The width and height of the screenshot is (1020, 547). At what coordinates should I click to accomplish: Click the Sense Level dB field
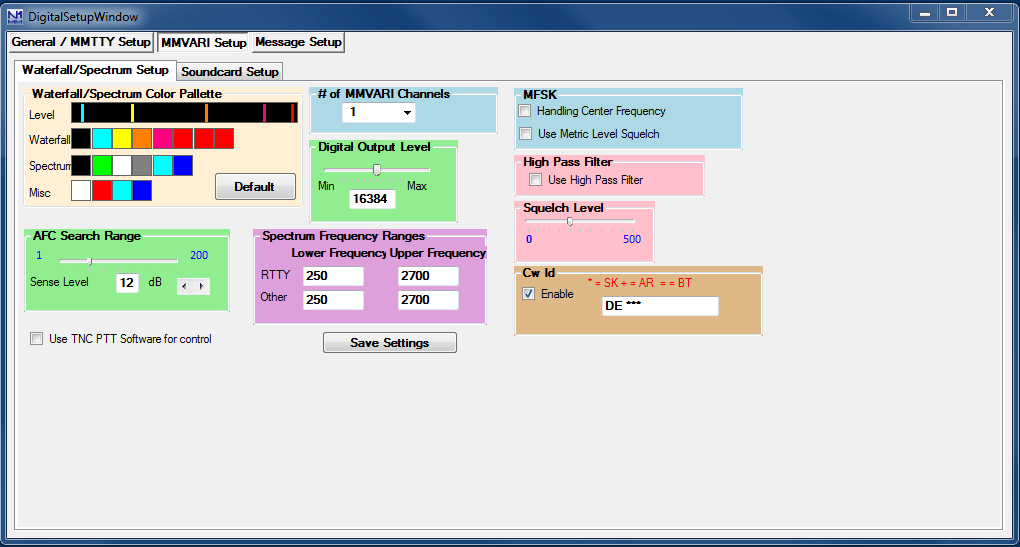click(x=128, y=283)
